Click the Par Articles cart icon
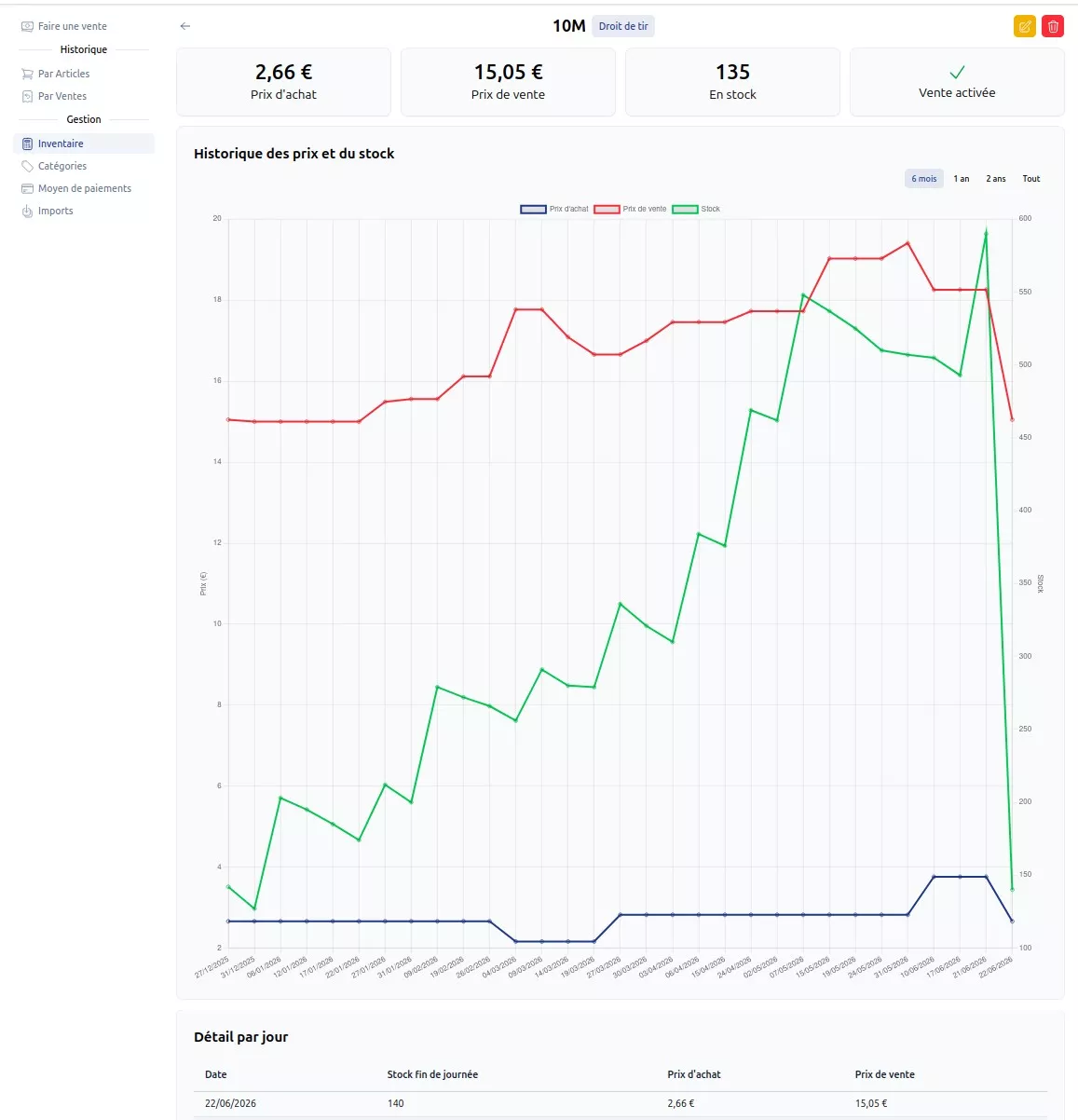This screenshot has width=1078, height=1120. pyautogui.click(x=27, y=74)
